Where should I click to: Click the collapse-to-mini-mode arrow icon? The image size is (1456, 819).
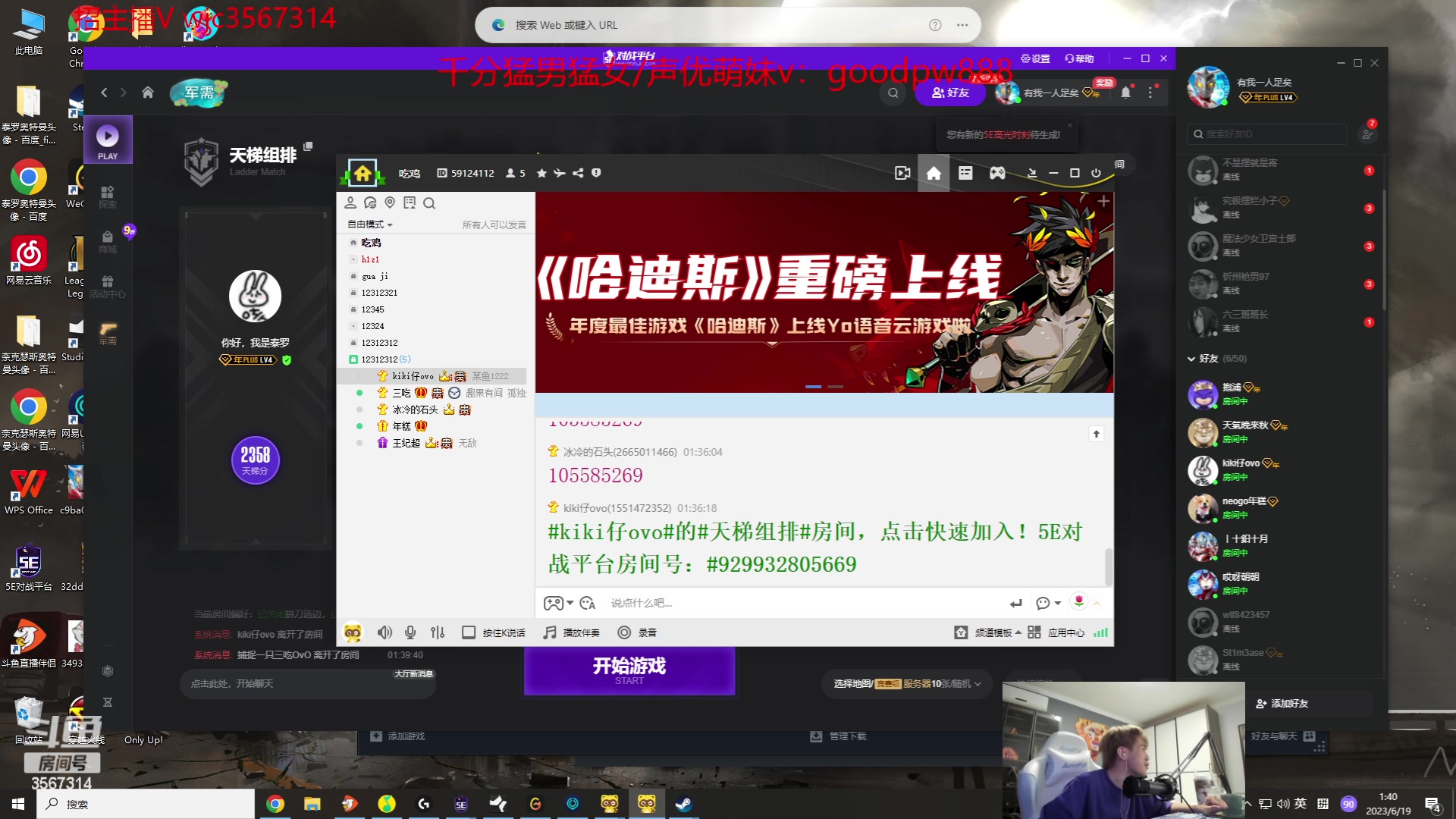[1032, 173]
